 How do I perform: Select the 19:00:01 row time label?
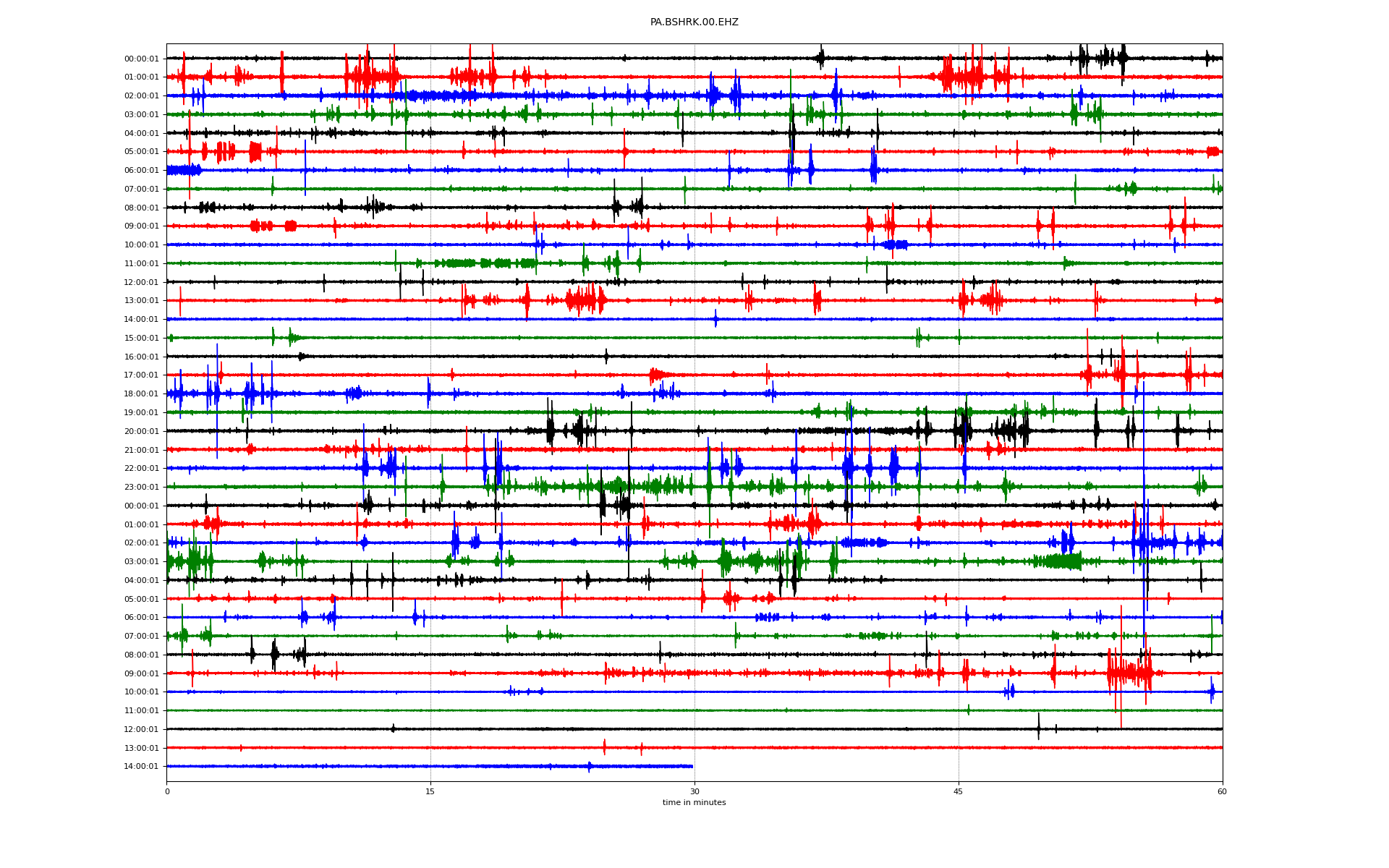[141, 413]
